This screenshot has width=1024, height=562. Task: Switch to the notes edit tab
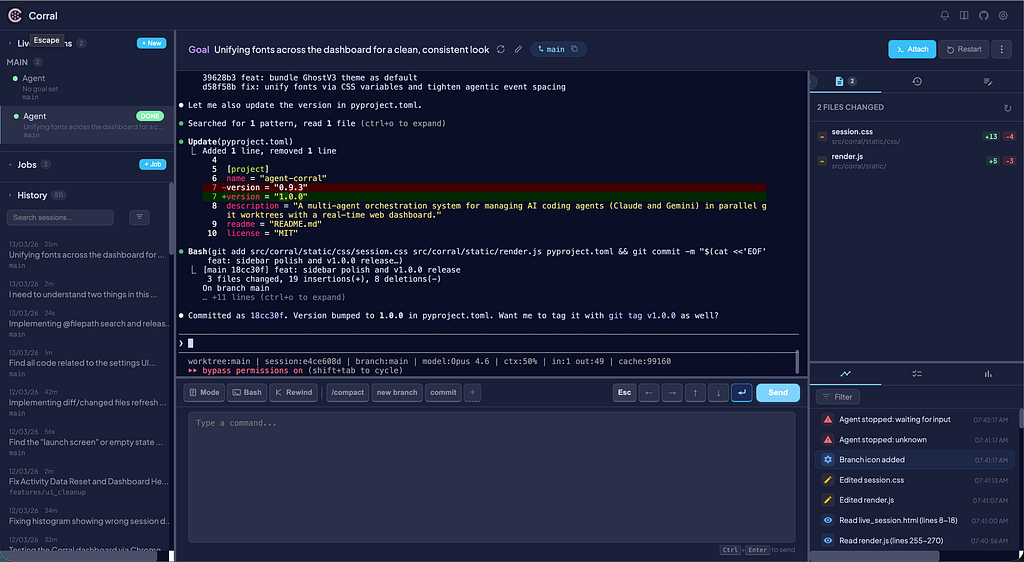pos(988,82)
